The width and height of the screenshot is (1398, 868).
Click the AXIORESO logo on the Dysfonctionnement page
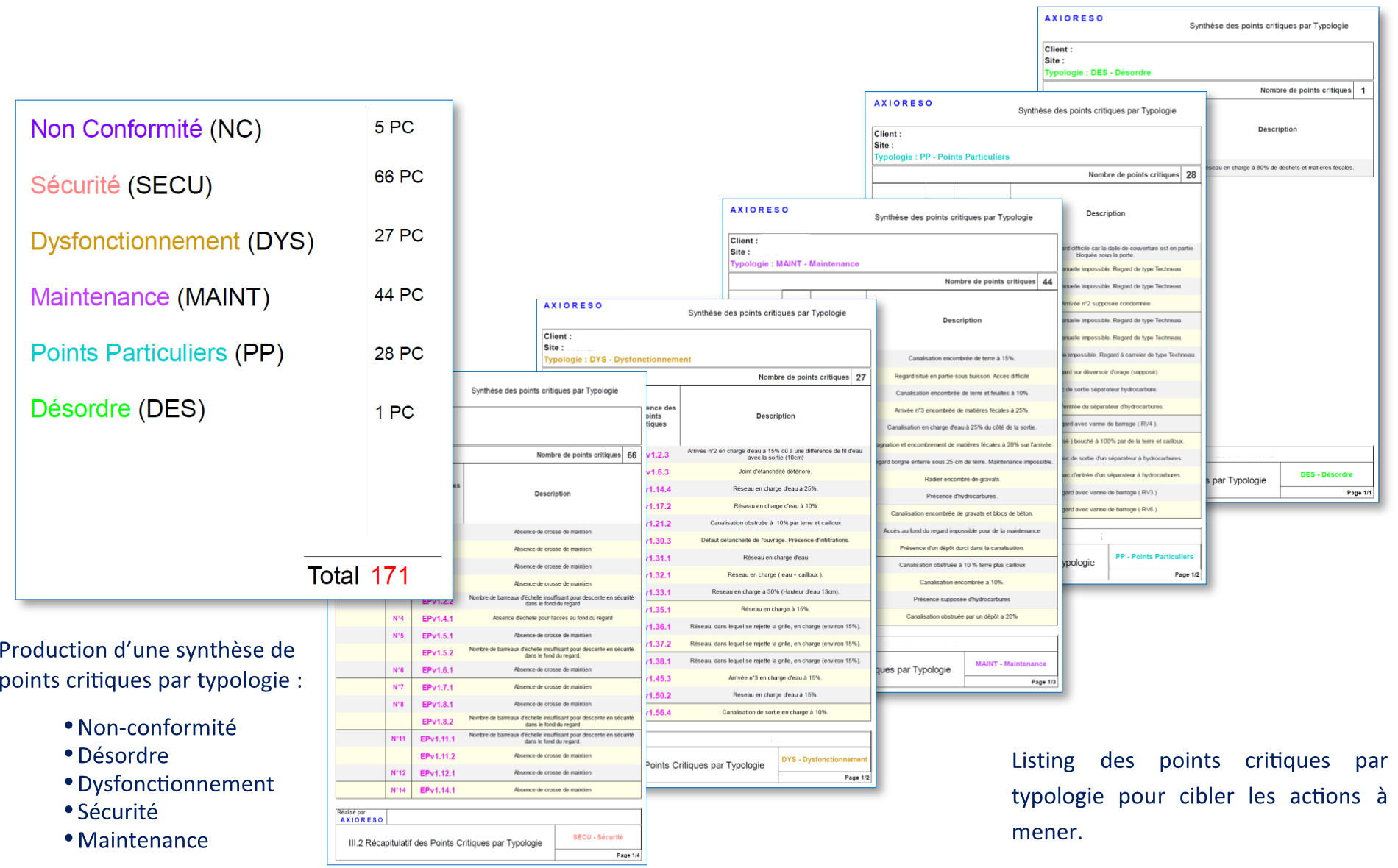click(573, 305)
